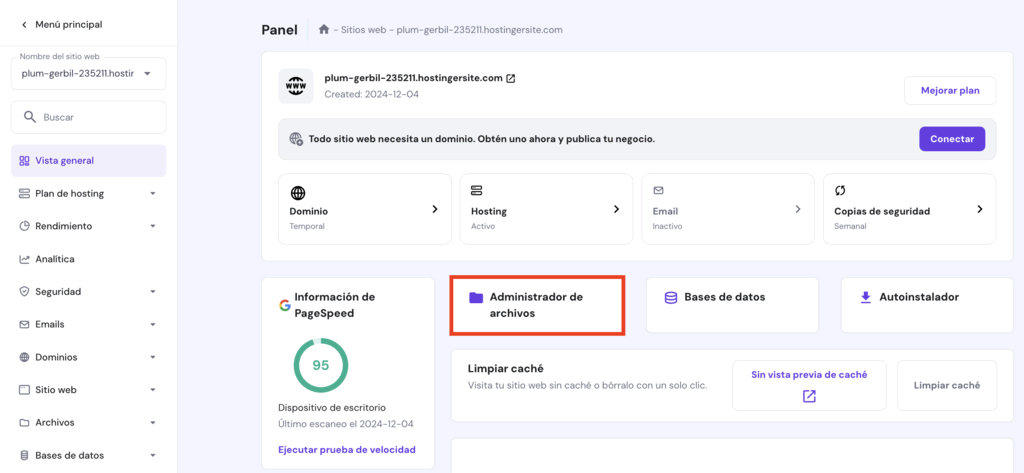Click the Analítica chart icon in sidebar

click(25, 259)
